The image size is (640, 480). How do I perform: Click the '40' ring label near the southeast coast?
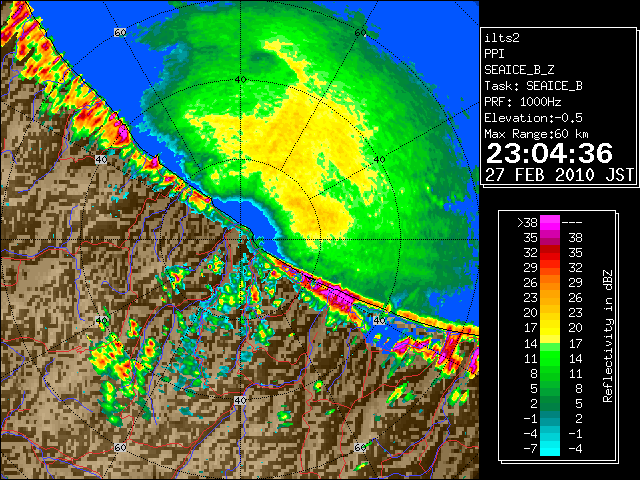(x=380, y=320)
